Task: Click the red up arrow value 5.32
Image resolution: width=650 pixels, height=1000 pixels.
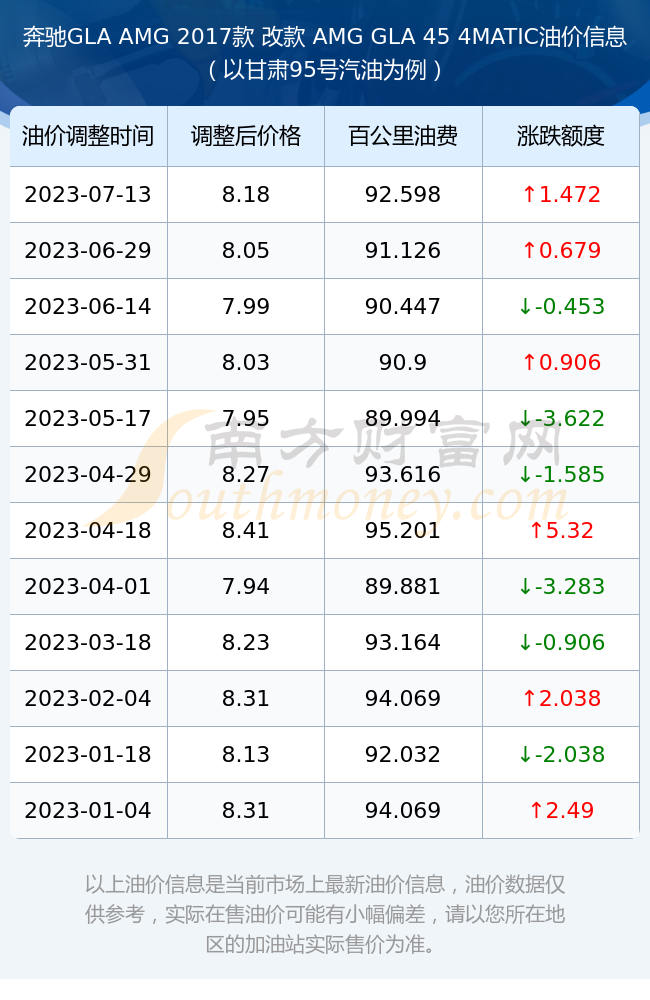Action: pyautogui.click(x=561, y=530)
